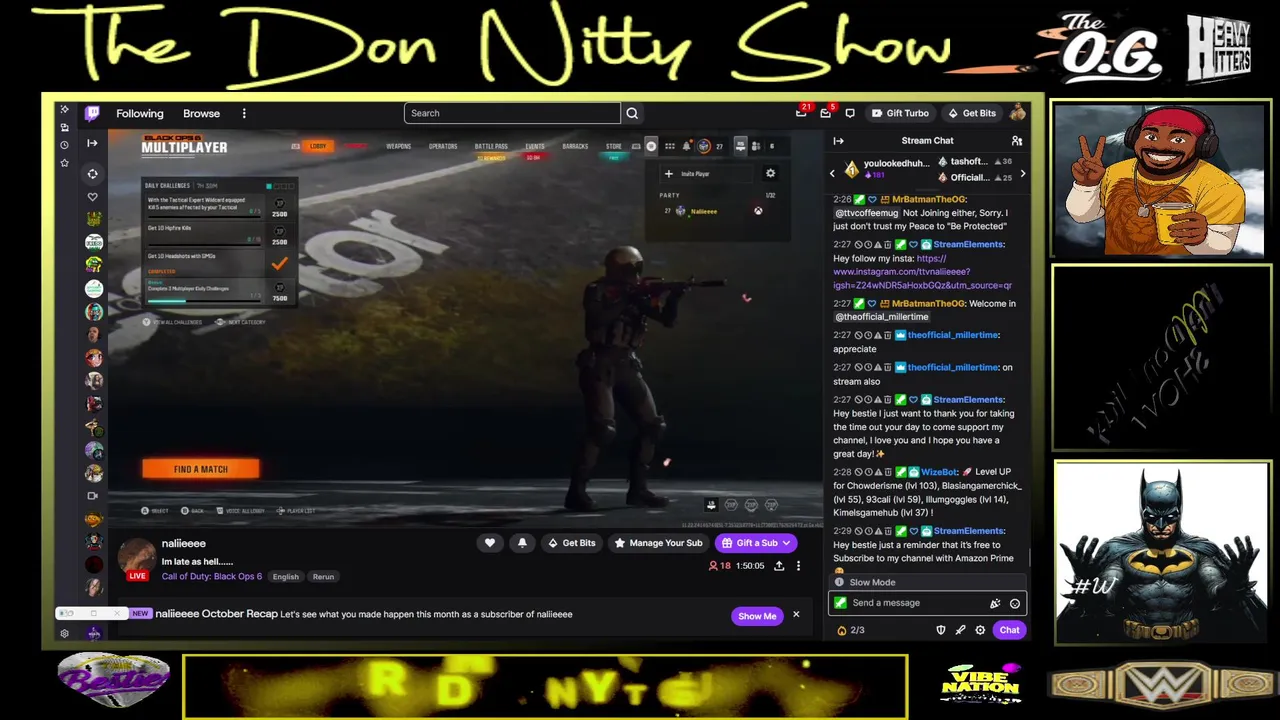Go to next leaderboard with right arrow
Screen dimensions: 1280x720
click(x=1022, y=174)
